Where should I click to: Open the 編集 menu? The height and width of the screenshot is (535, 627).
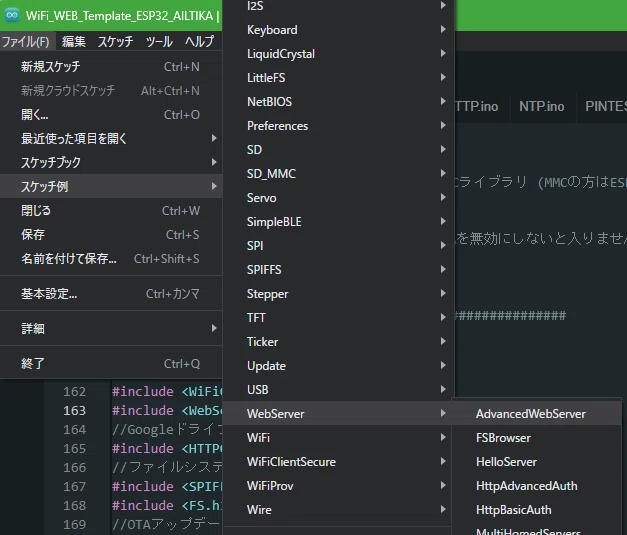[74, 42]
